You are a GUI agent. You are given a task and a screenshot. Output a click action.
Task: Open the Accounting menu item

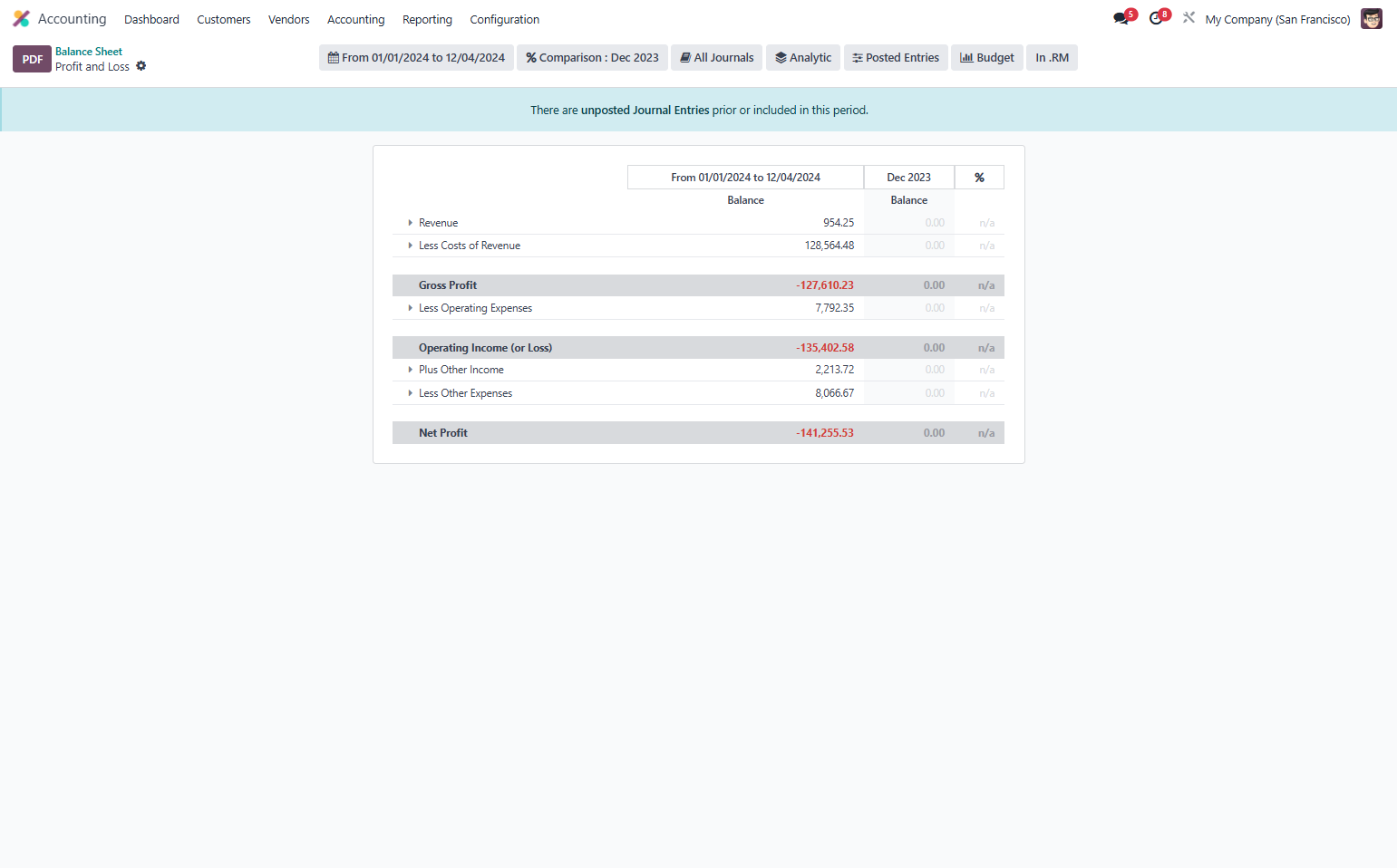coord(356,19)
